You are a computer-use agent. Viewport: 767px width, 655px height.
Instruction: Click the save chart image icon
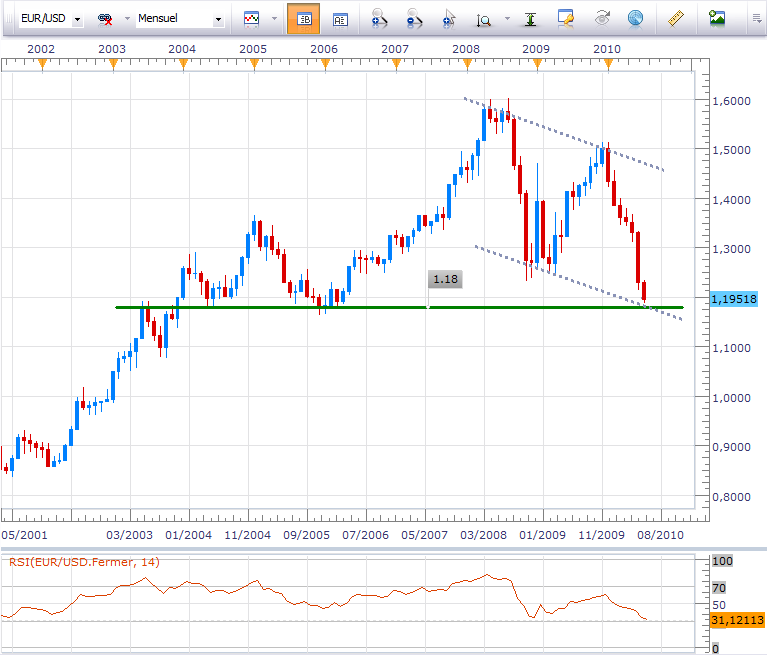(716, 18)
